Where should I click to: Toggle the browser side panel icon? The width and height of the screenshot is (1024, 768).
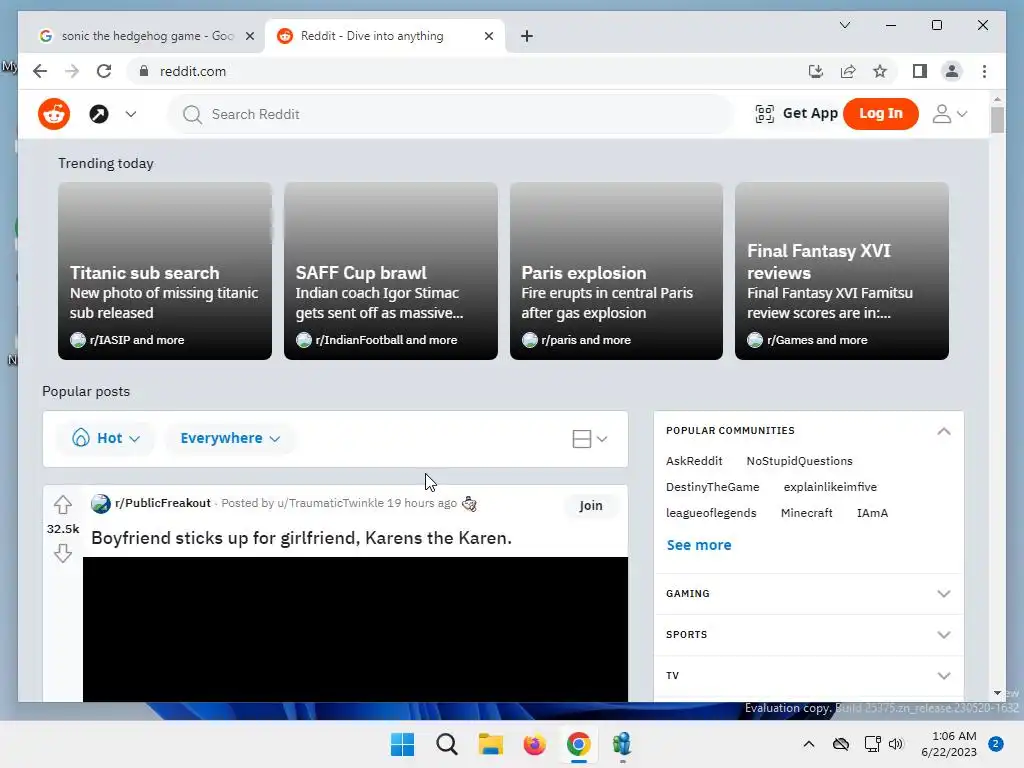920,71
